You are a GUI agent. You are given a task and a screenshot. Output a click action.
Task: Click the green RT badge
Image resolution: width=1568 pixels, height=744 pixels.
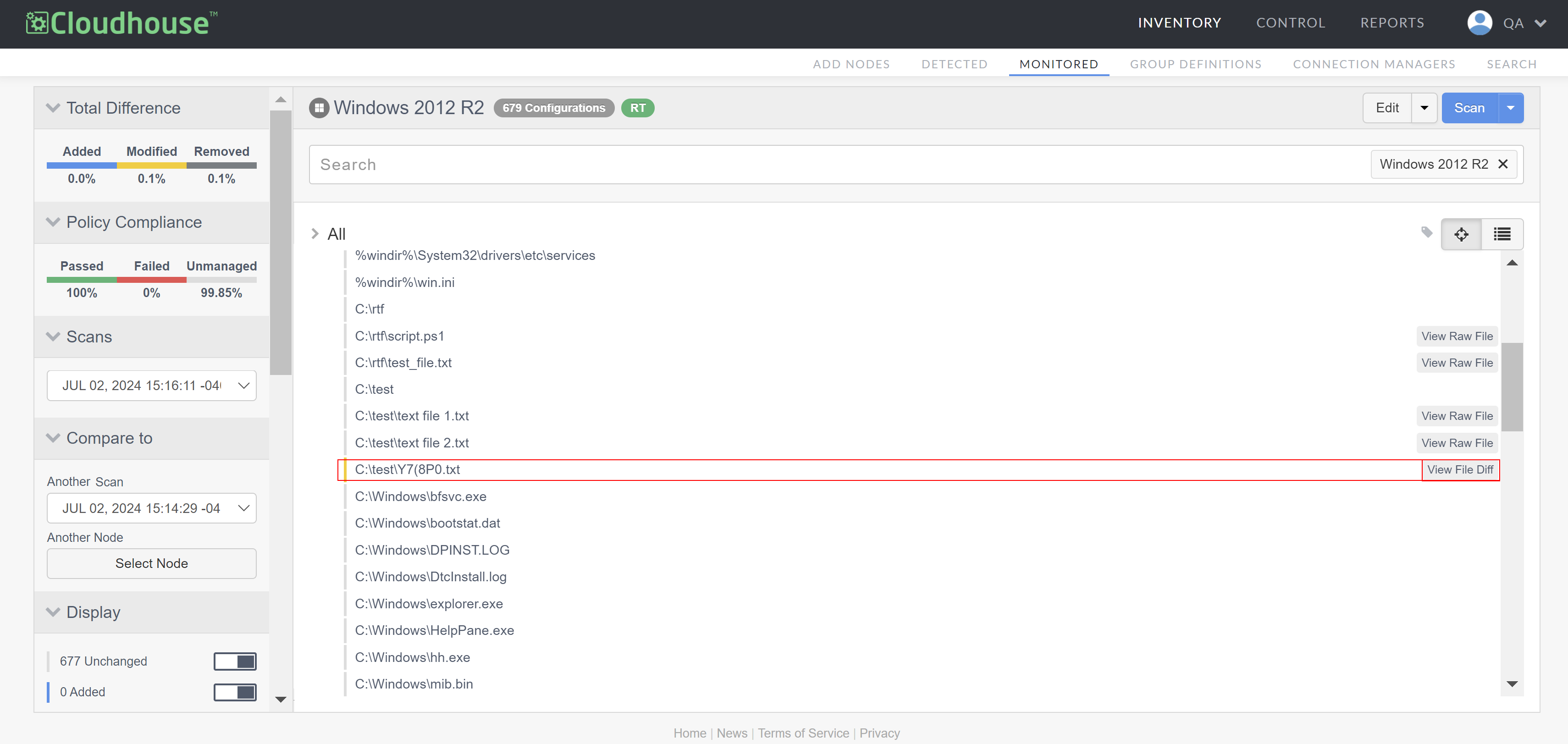638,108
